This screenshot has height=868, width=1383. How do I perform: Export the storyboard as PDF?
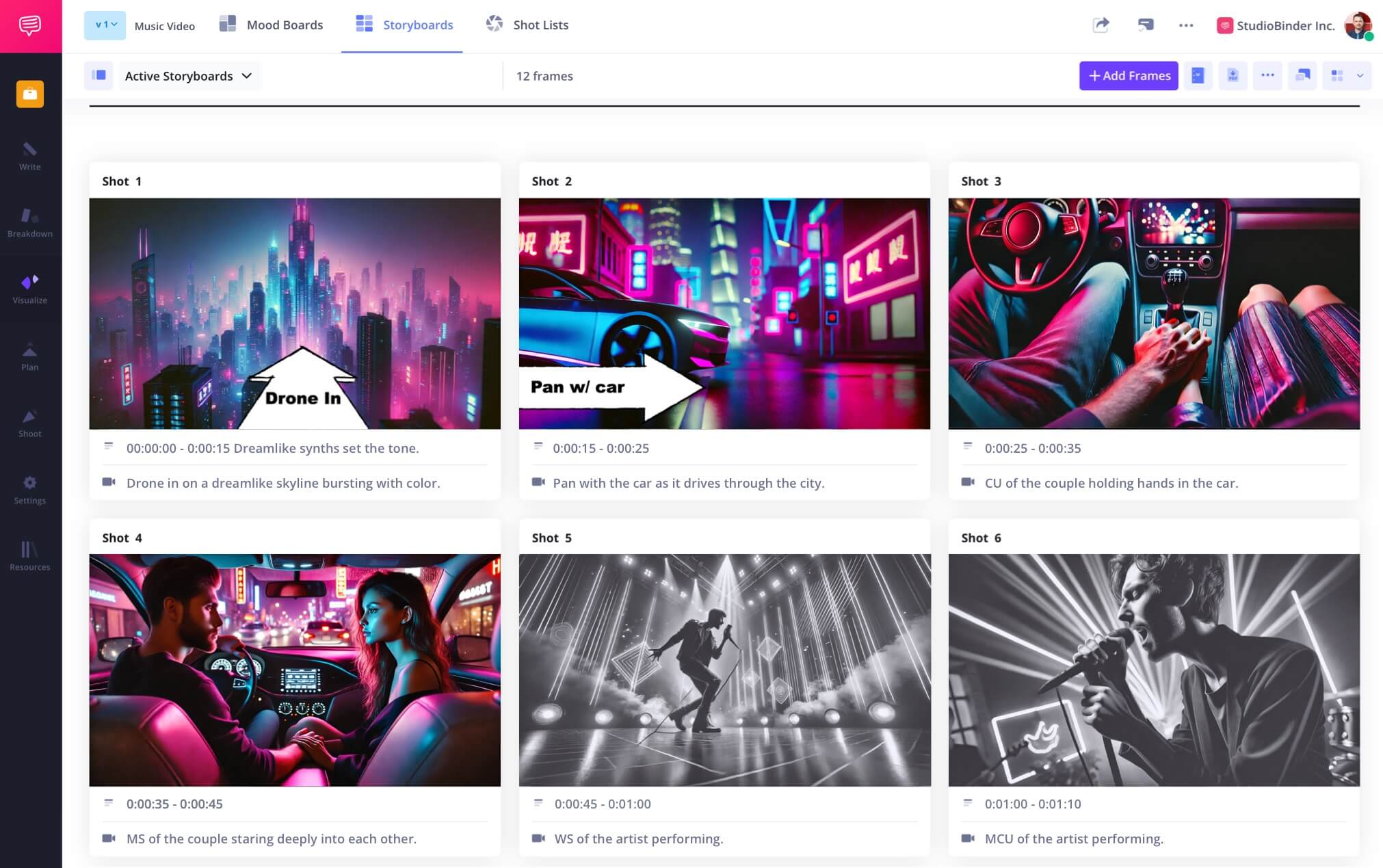[x=1233, y=75]
